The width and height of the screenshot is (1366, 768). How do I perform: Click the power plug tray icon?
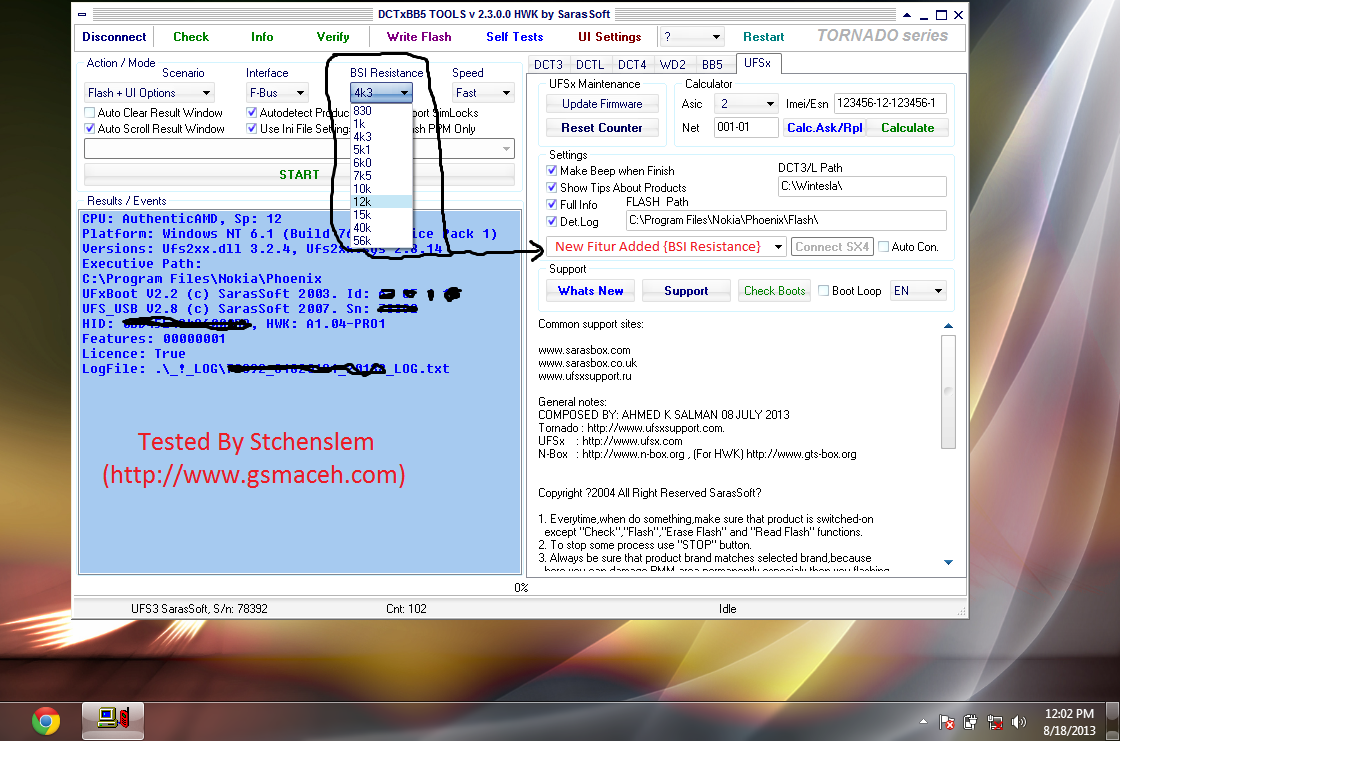coord(970,722)
